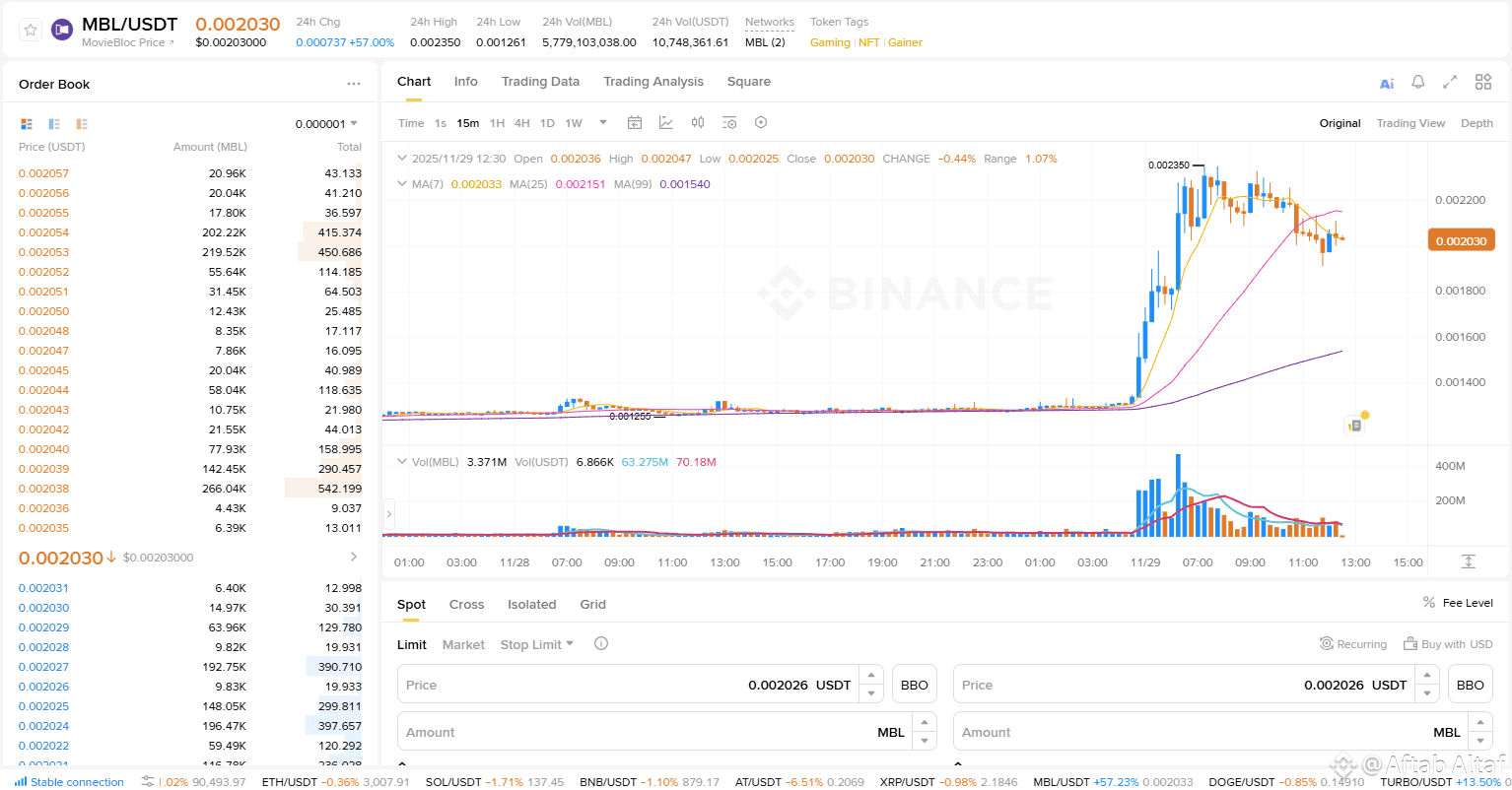
Task: Expand the side panel arrow beside volume chart
Action: click(x=389, y=513)
